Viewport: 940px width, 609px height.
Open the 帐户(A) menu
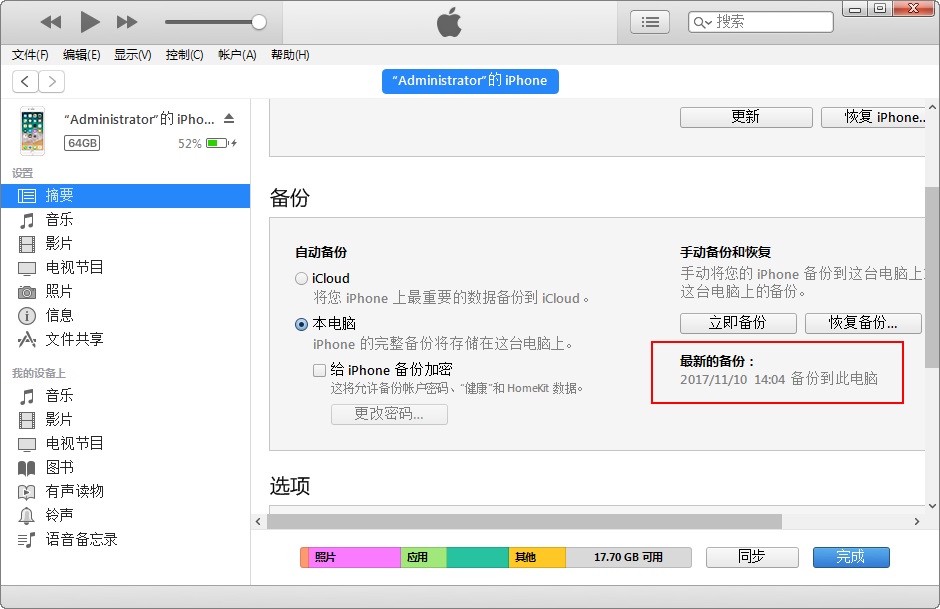tap(237, 55)
